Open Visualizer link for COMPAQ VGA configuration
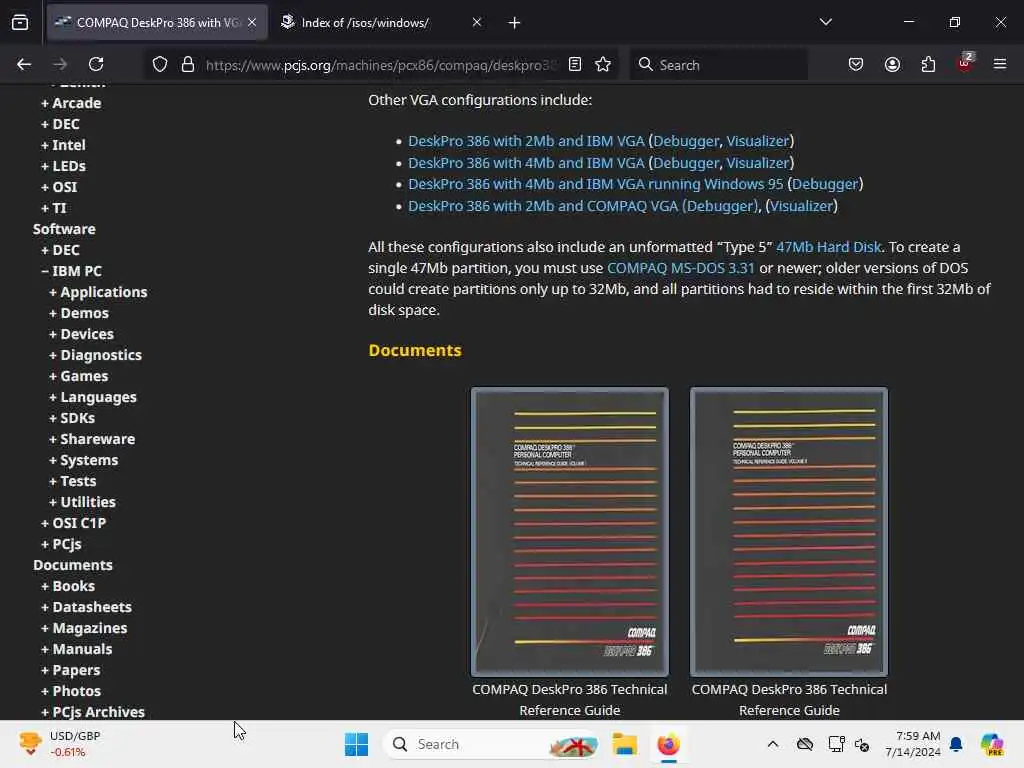 801,206
